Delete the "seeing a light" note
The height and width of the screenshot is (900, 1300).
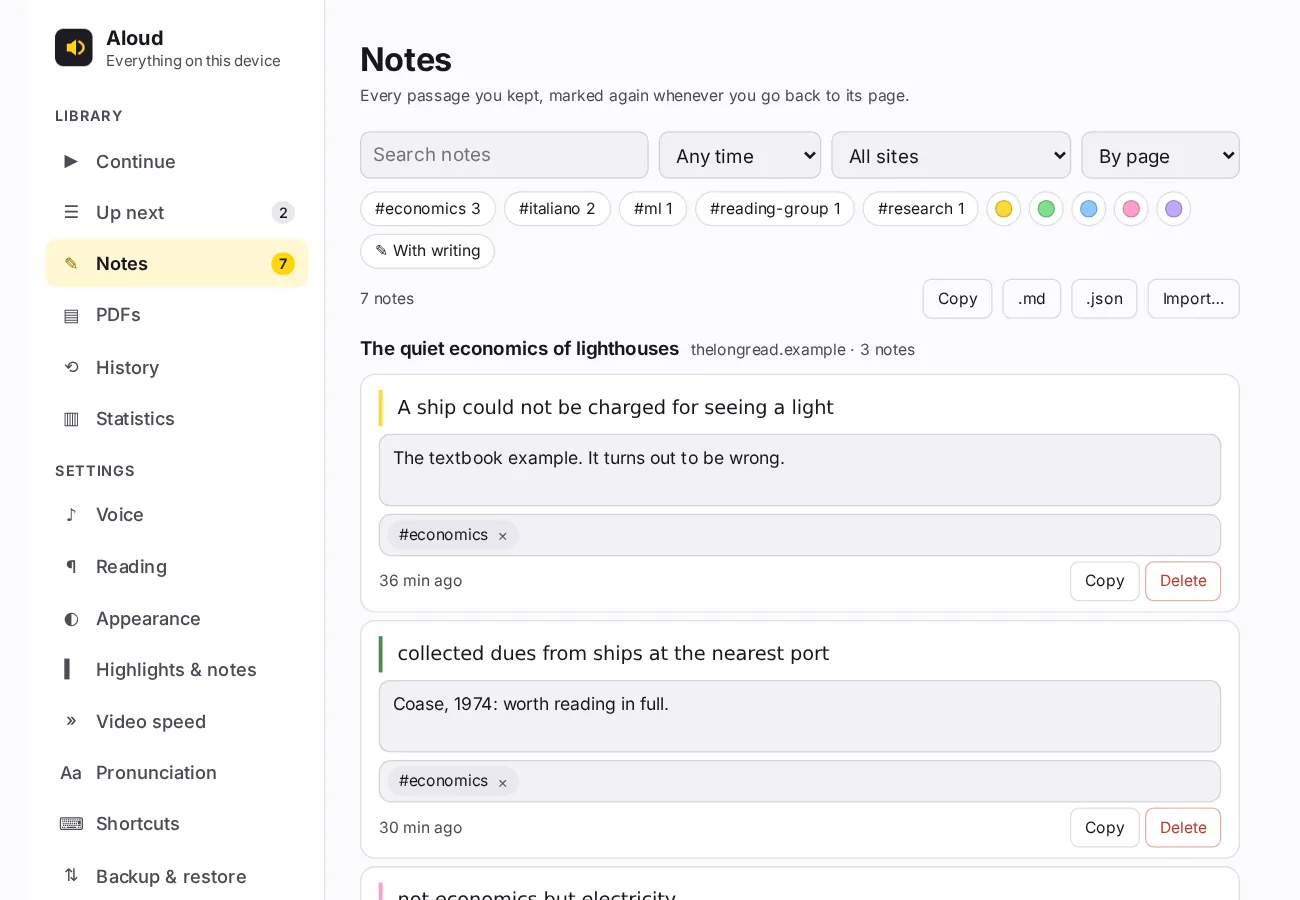coord(1183,581)
